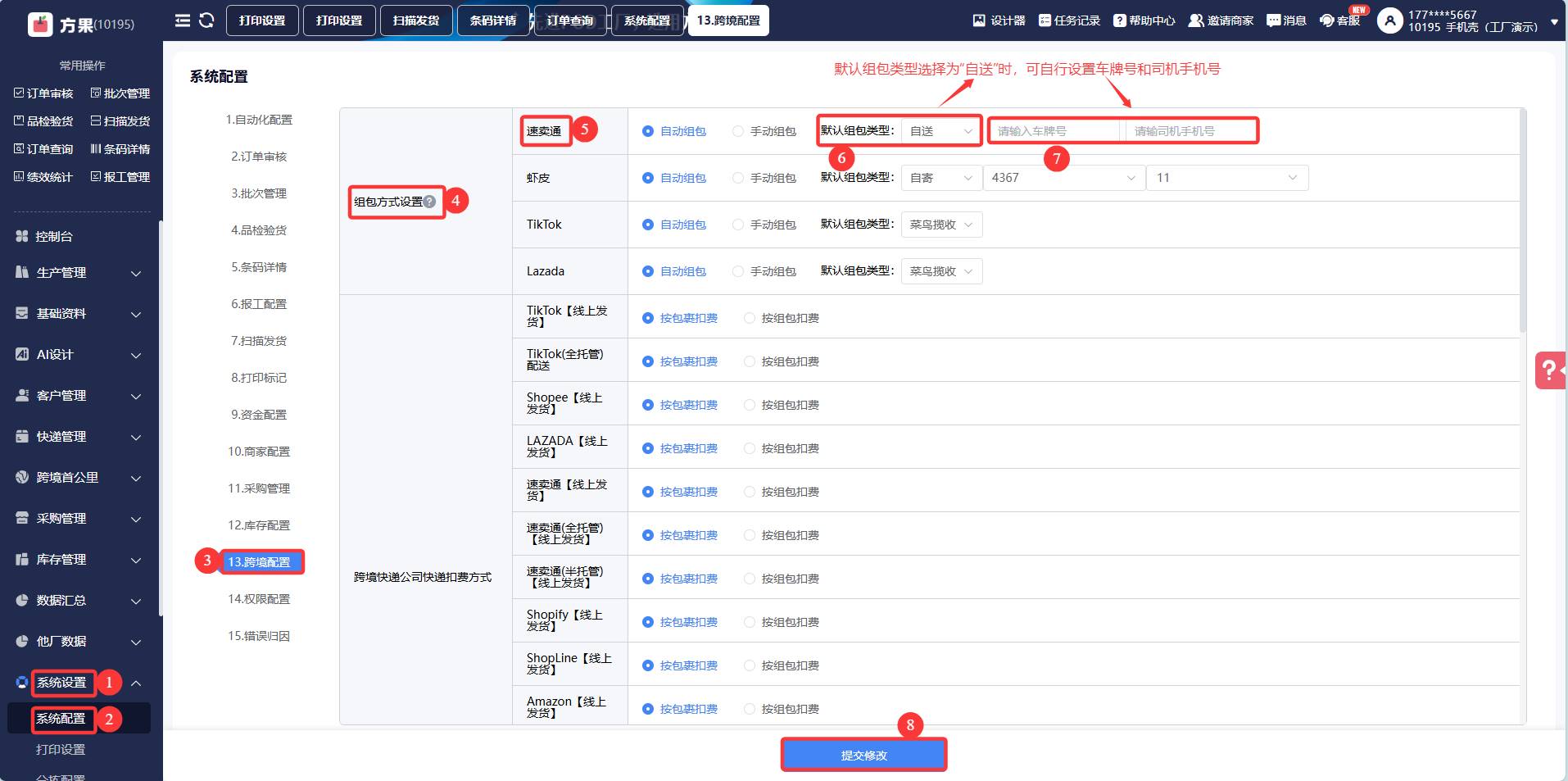Switch to the 订单查询 top tab
The image size is (1568, 781).
(570, 20)
